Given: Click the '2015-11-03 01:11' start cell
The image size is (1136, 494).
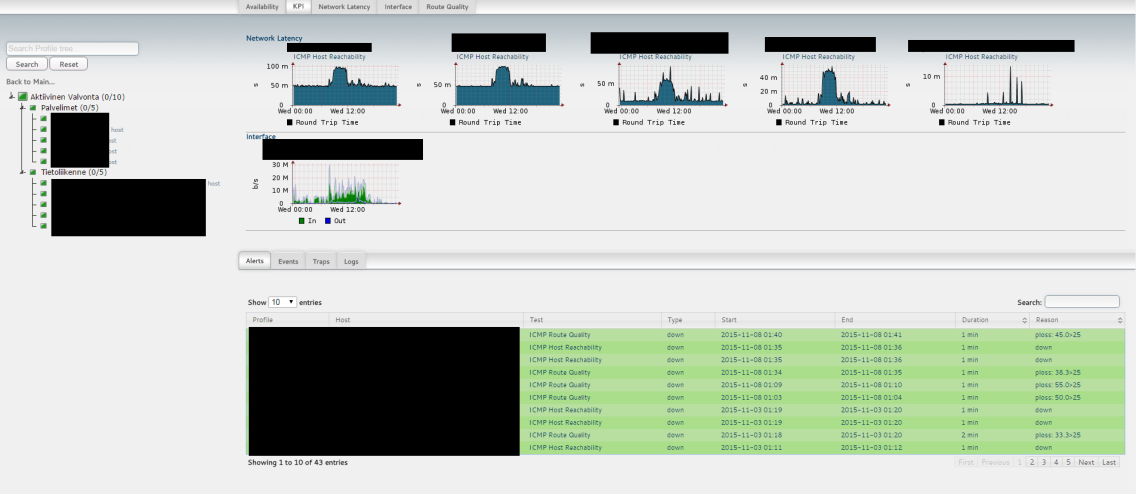Looking at the screenshot, I should point(751,448).
